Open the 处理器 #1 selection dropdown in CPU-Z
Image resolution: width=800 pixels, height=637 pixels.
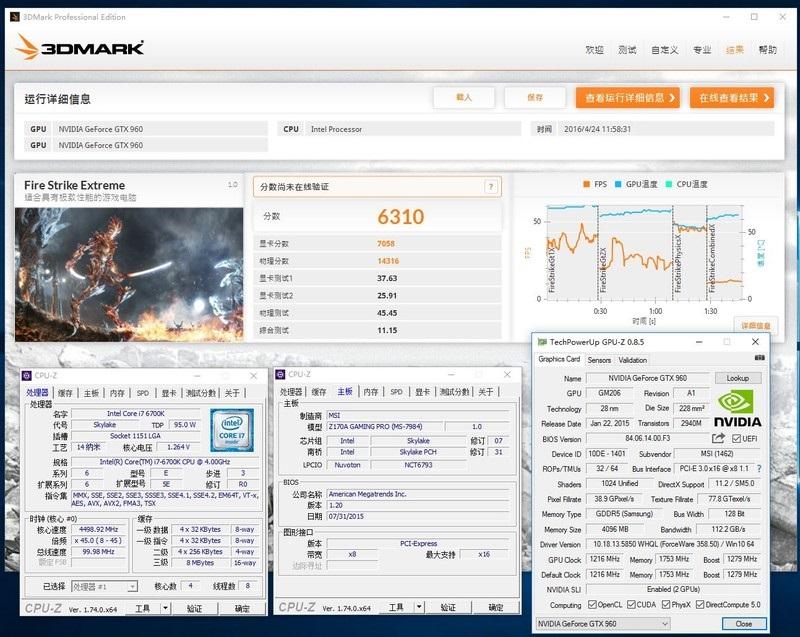click(x=104, y=587)
